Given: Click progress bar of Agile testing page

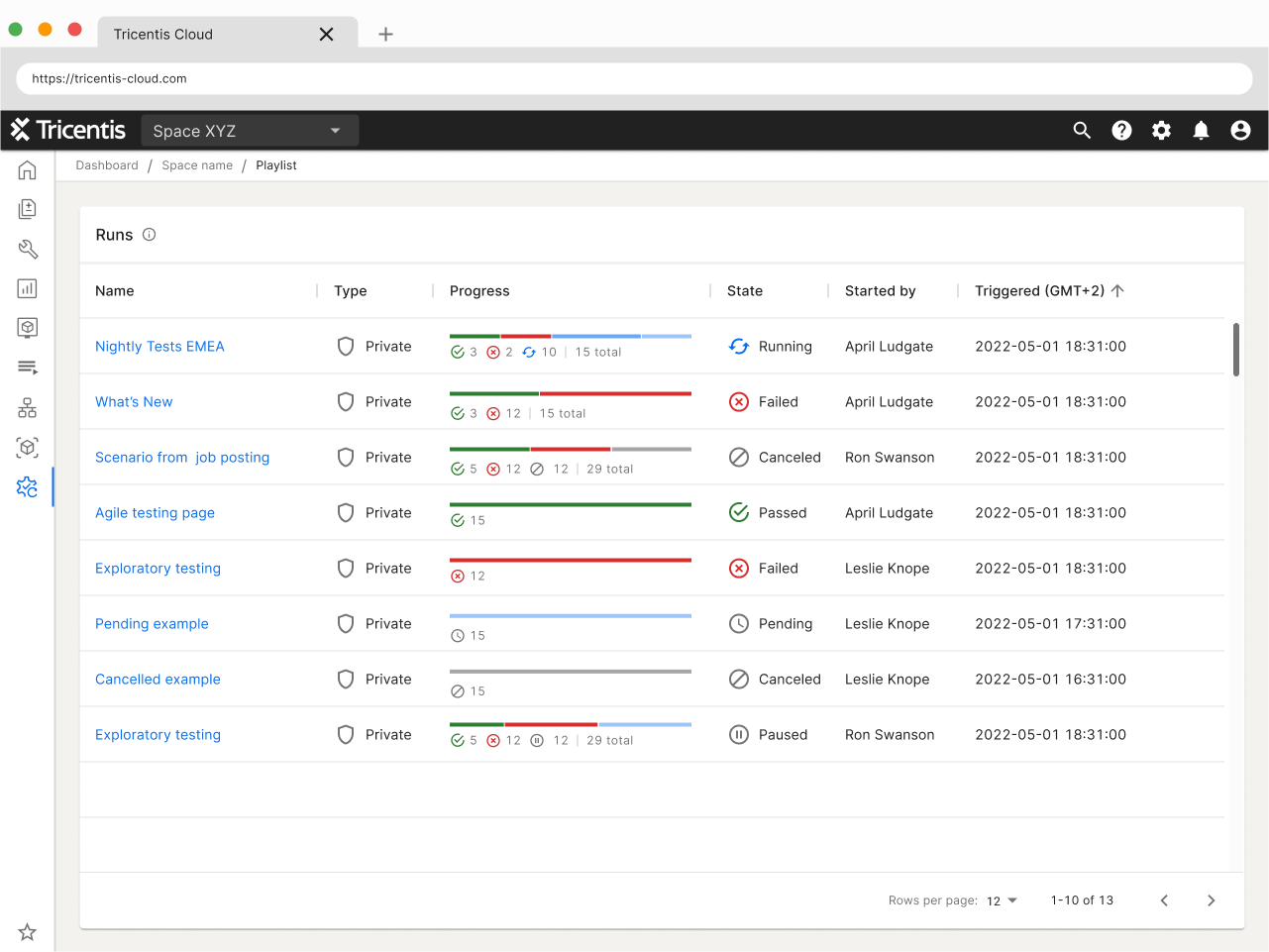Looking at the screenshot, I should [x=571, y=504].
